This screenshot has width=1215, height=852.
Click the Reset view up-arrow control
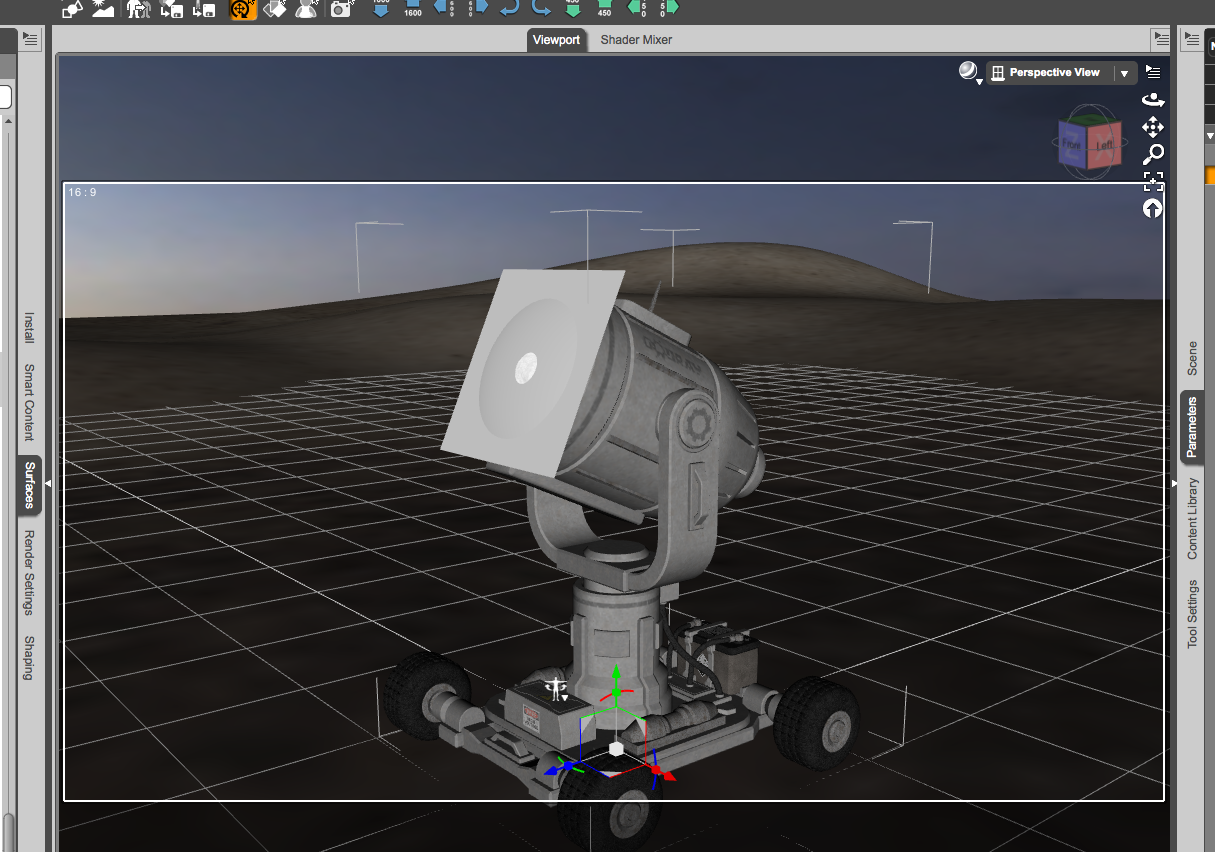pos(1153,208)
